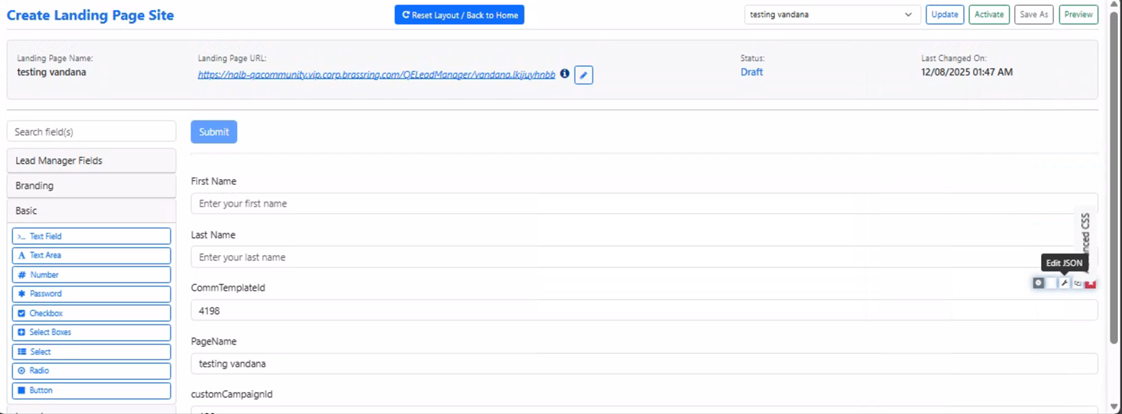Click the red remove component icon
Viewport: 1122px width, 414px height.
[1090, 283]
